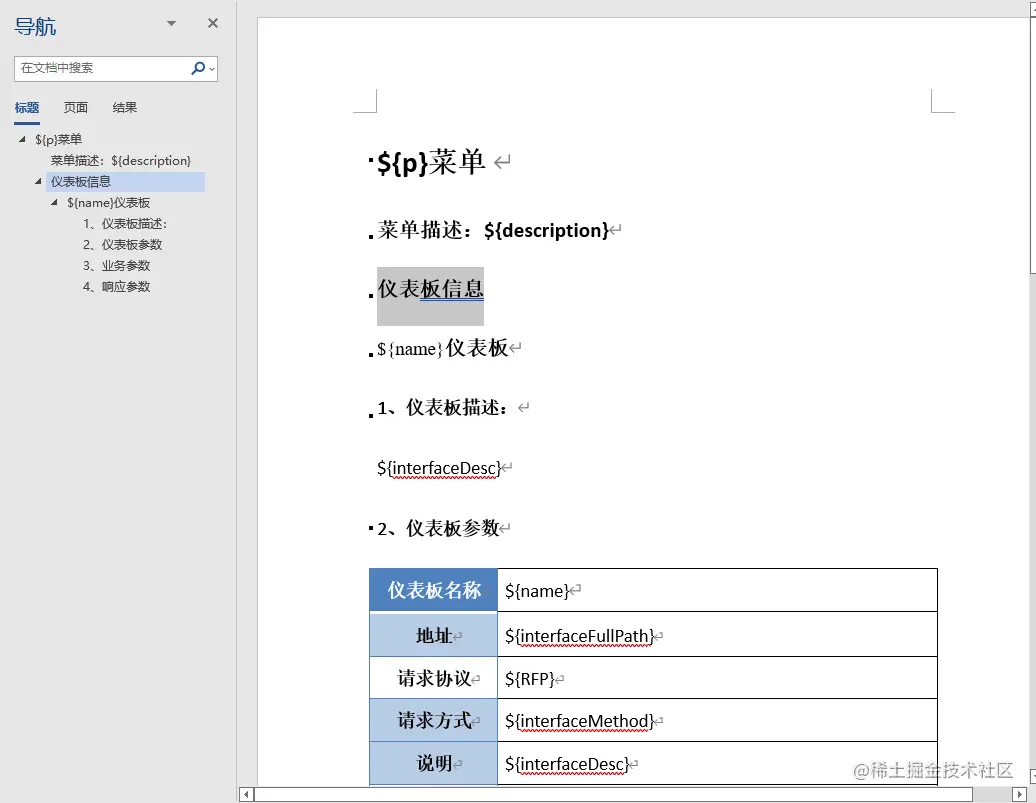Click horizontal scrollbar right arrow
The width and height of the screenshot is (1036, 803).
click(x=1020, y=794)
